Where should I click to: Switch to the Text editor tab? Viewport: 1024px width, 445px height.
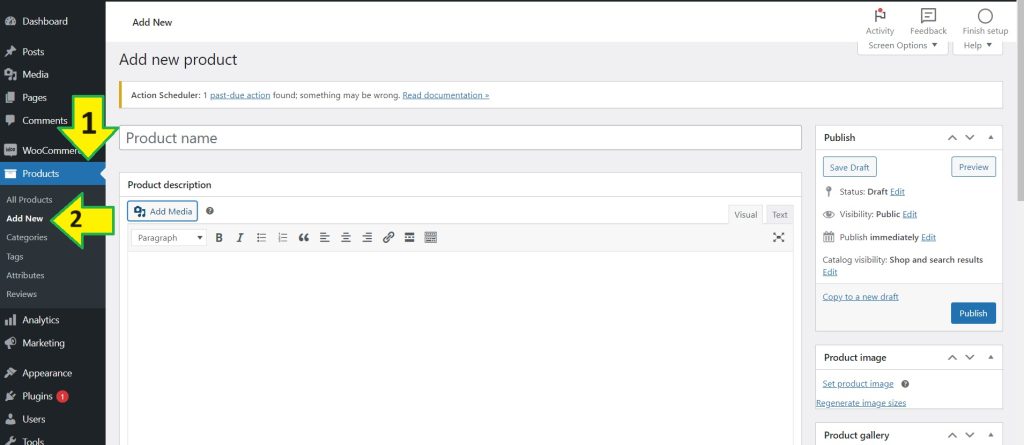tap(780, 215)
